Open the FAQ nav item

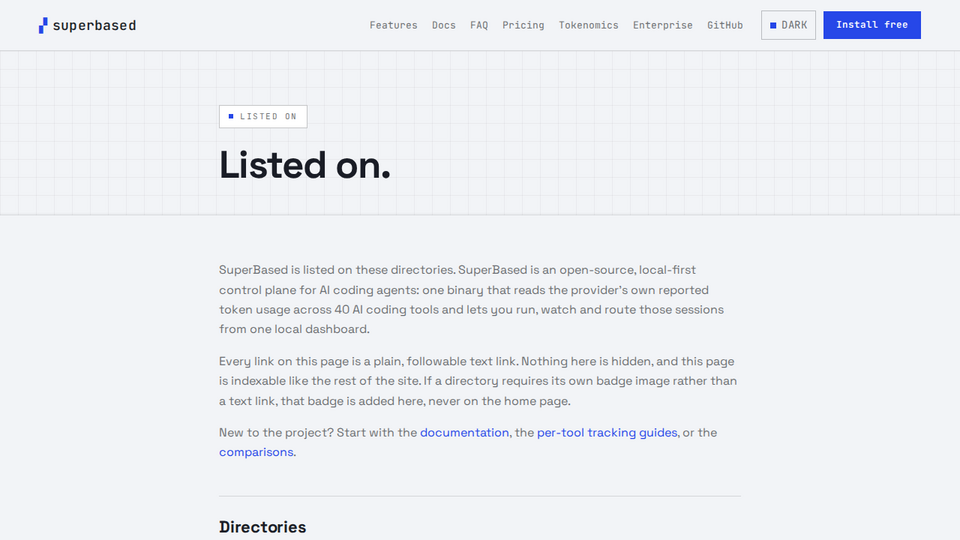tap(479, 25)
